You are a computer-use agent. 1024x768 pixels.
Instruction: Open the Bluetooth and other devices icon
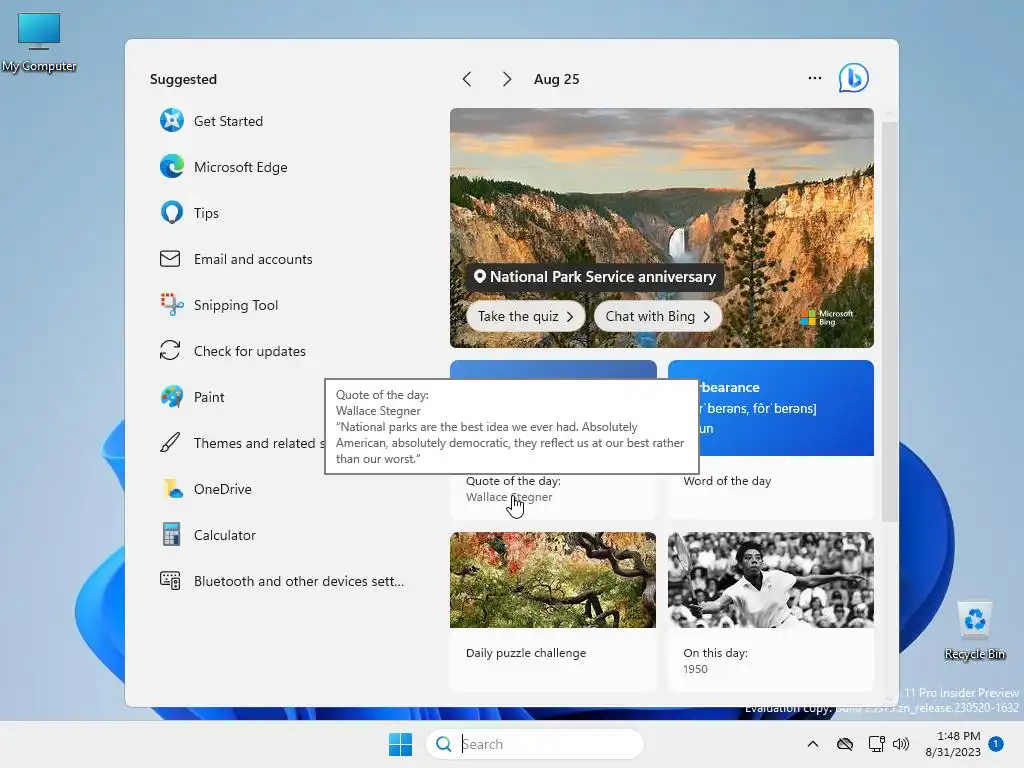click(x=170, y=581)
